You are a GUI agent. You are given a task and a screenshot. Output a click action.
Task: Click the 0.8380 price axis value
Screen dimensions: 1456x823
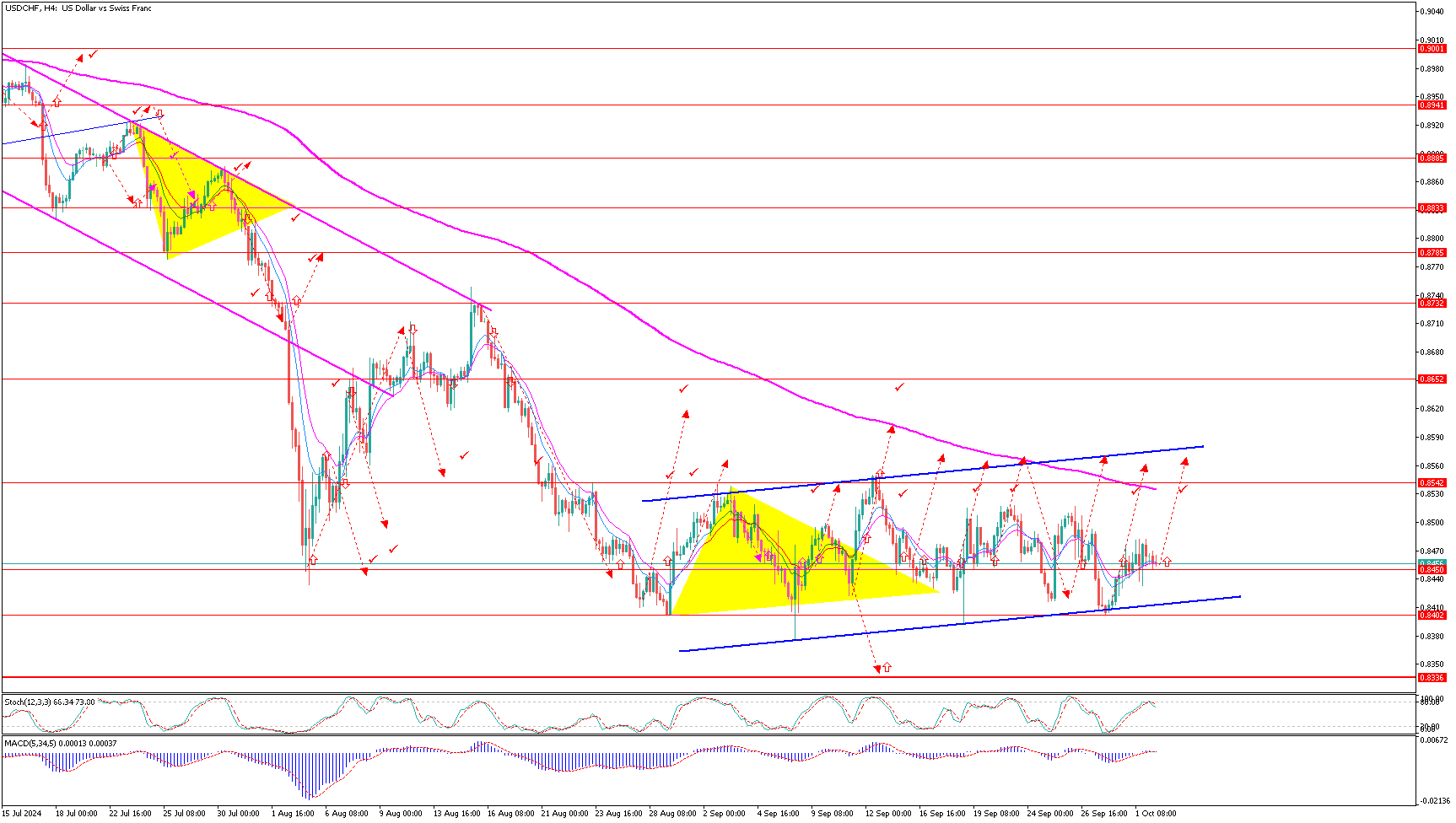1432,637
